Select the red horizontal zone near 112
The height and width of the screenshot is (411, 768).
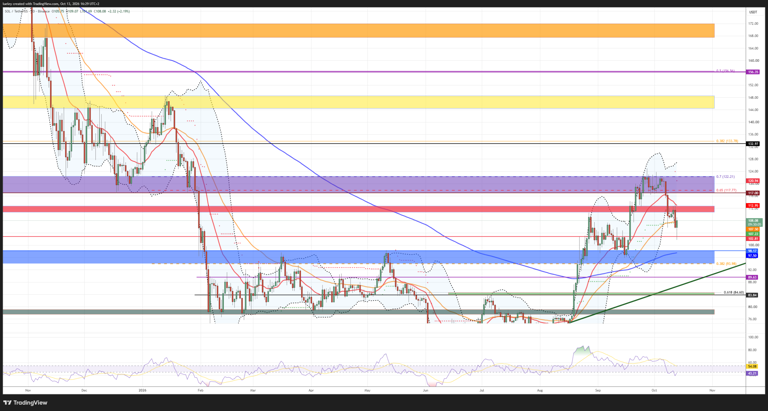(359, 209)
